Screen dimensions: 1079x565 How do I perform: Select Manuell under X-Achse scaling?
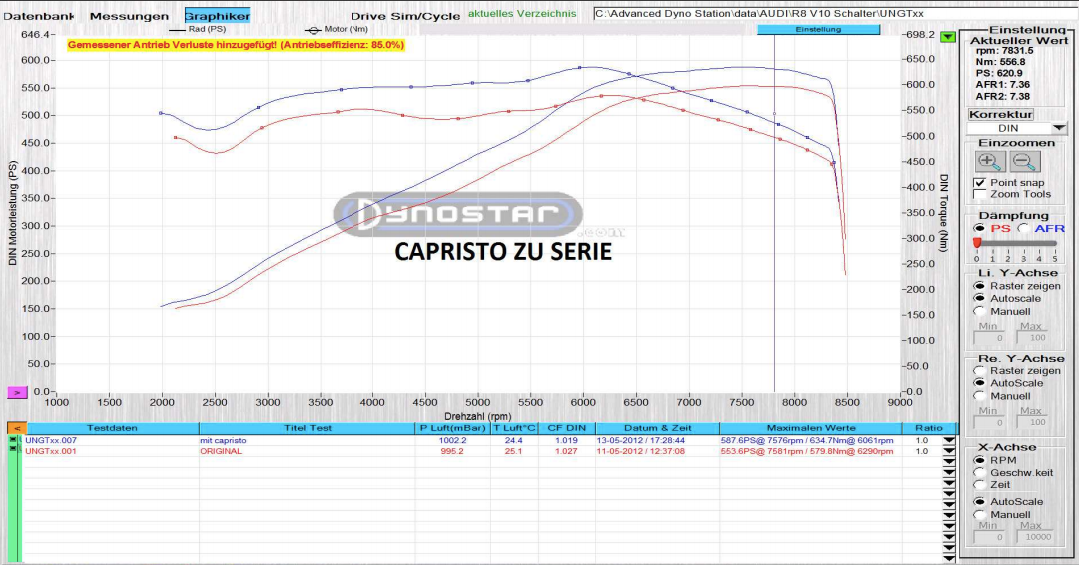point(979,515)
